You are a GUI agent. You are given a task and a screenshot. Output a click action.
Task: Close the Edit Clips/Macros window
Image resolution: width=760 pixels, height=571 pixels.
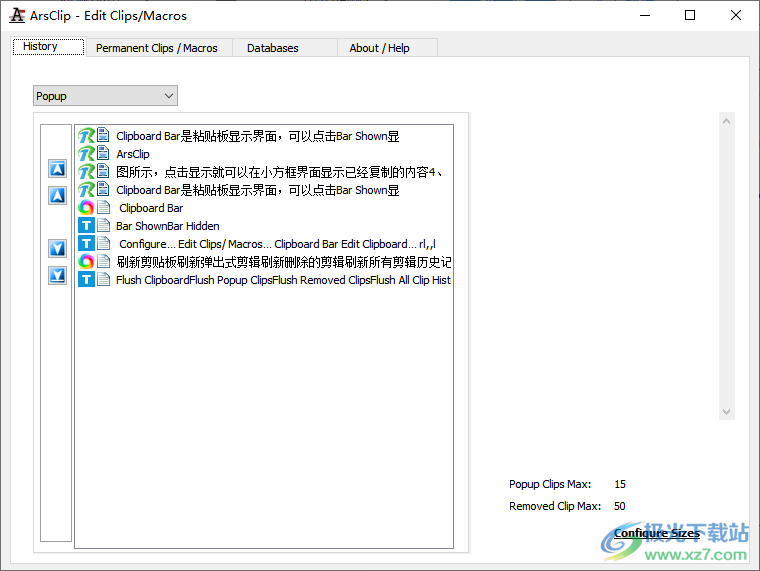coord(735,16)
